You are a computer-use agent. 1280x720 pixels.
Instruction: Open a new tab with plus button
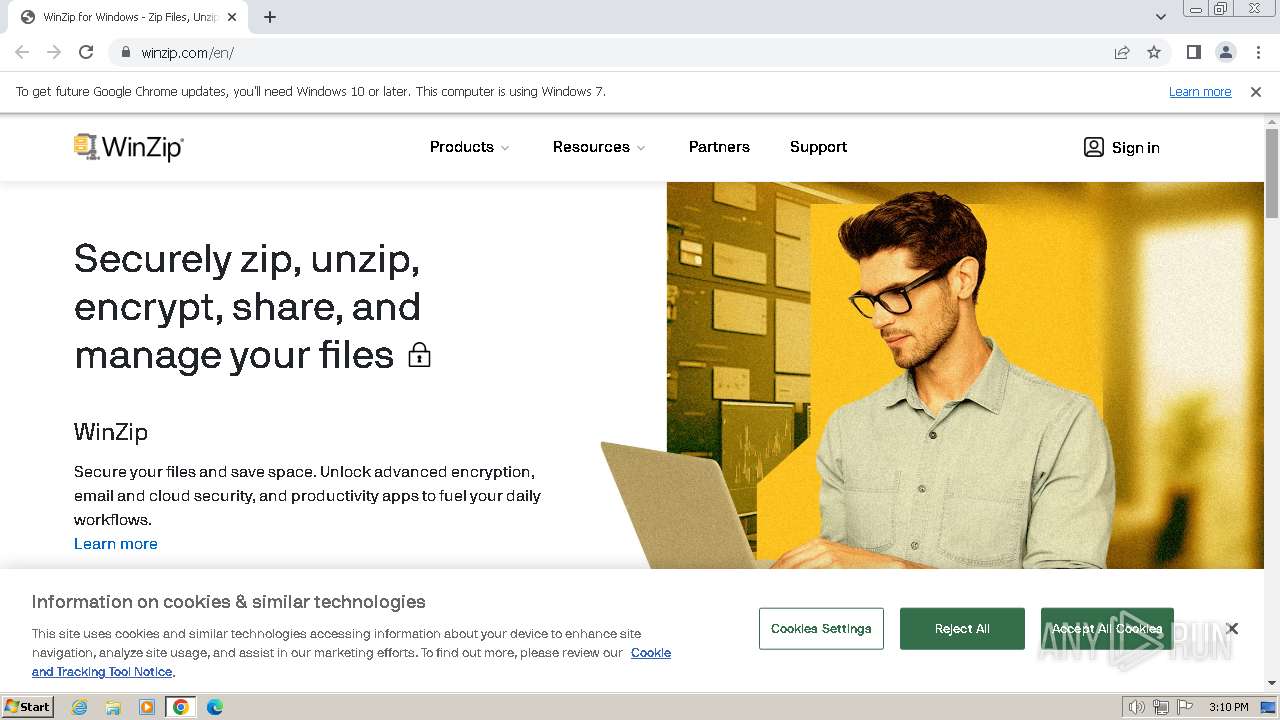point(270,17)
